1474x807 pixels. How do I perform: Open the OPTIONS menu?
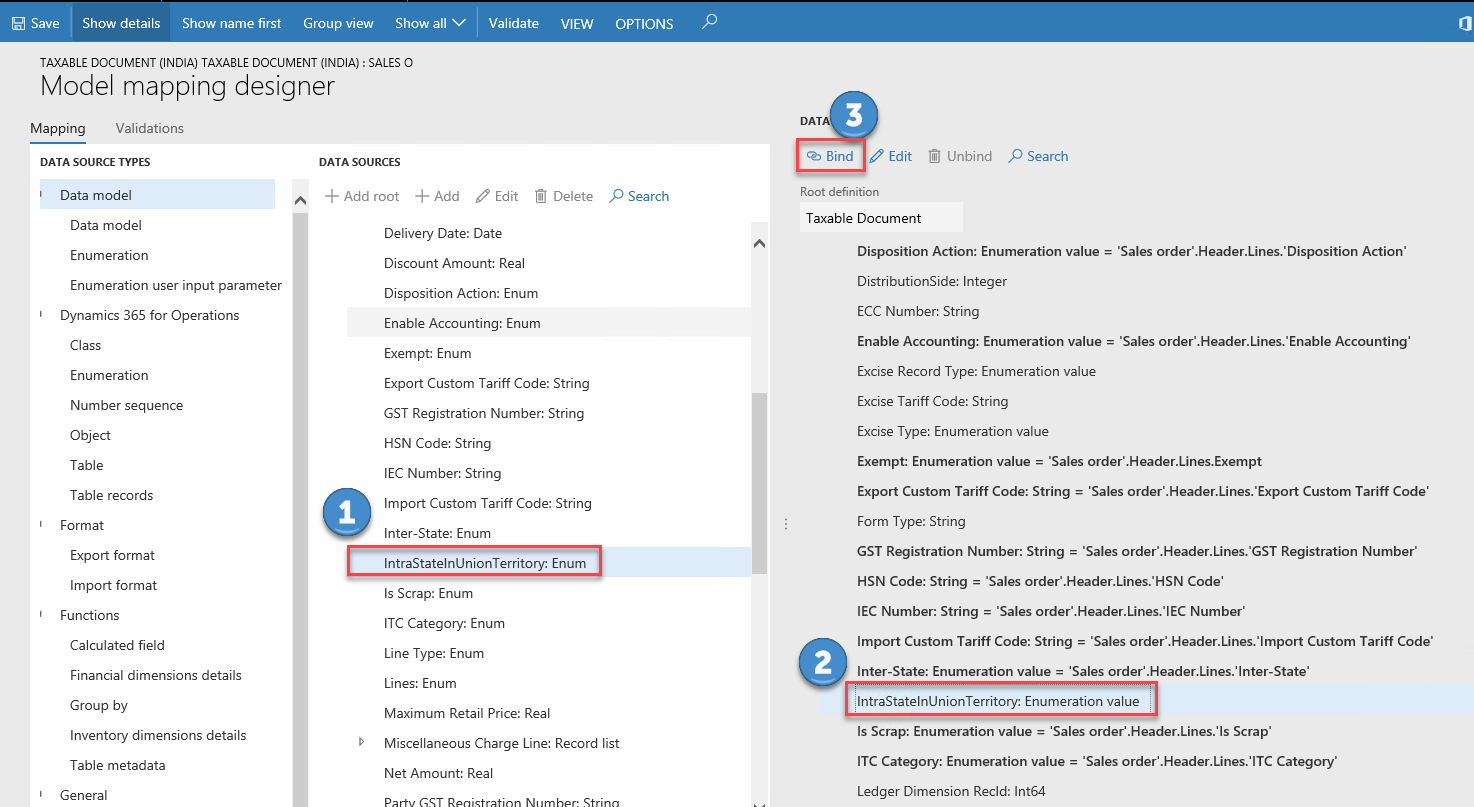644,23
